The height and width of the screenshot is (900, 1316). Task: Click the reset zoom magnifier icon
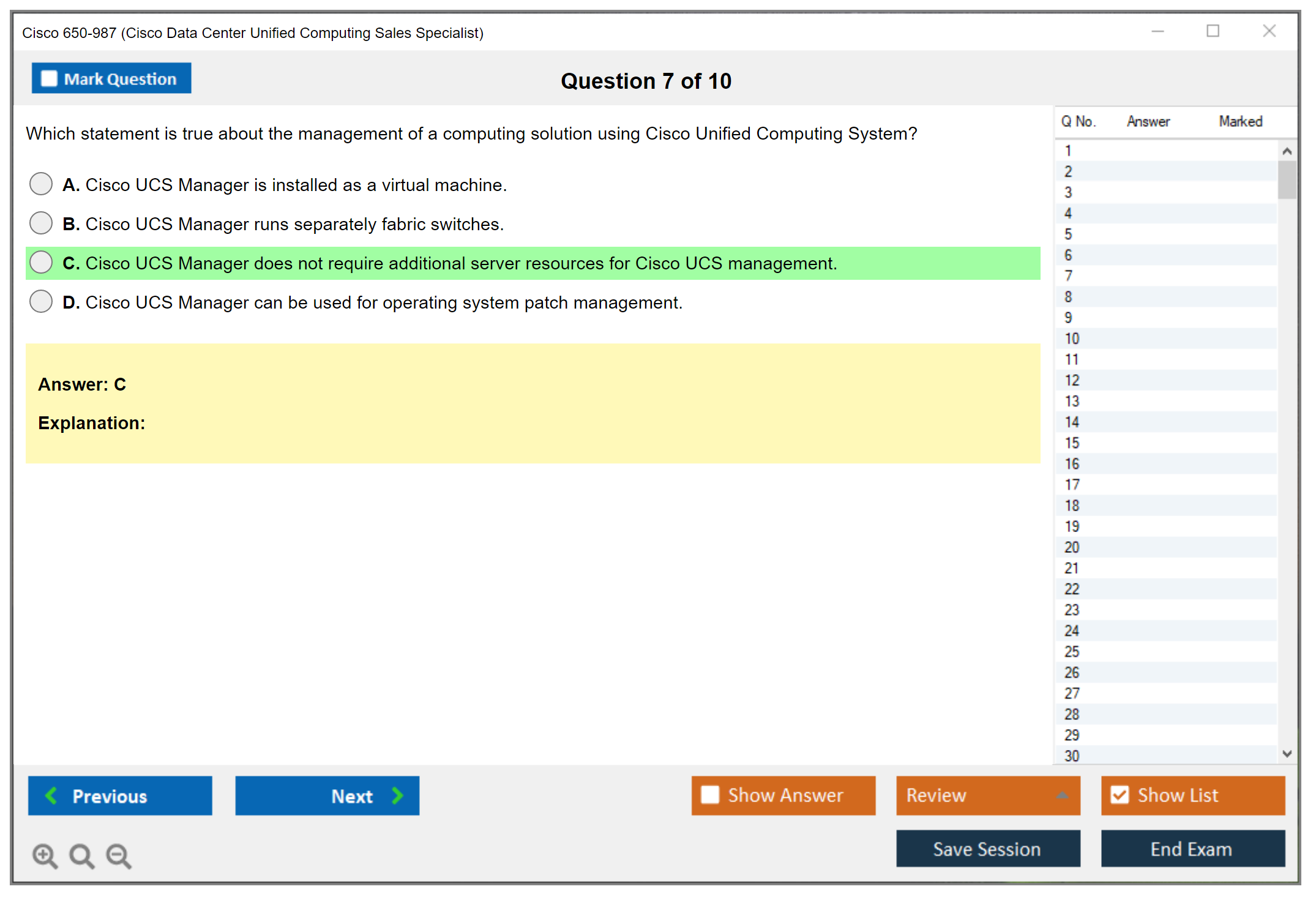tap(81, 855)
